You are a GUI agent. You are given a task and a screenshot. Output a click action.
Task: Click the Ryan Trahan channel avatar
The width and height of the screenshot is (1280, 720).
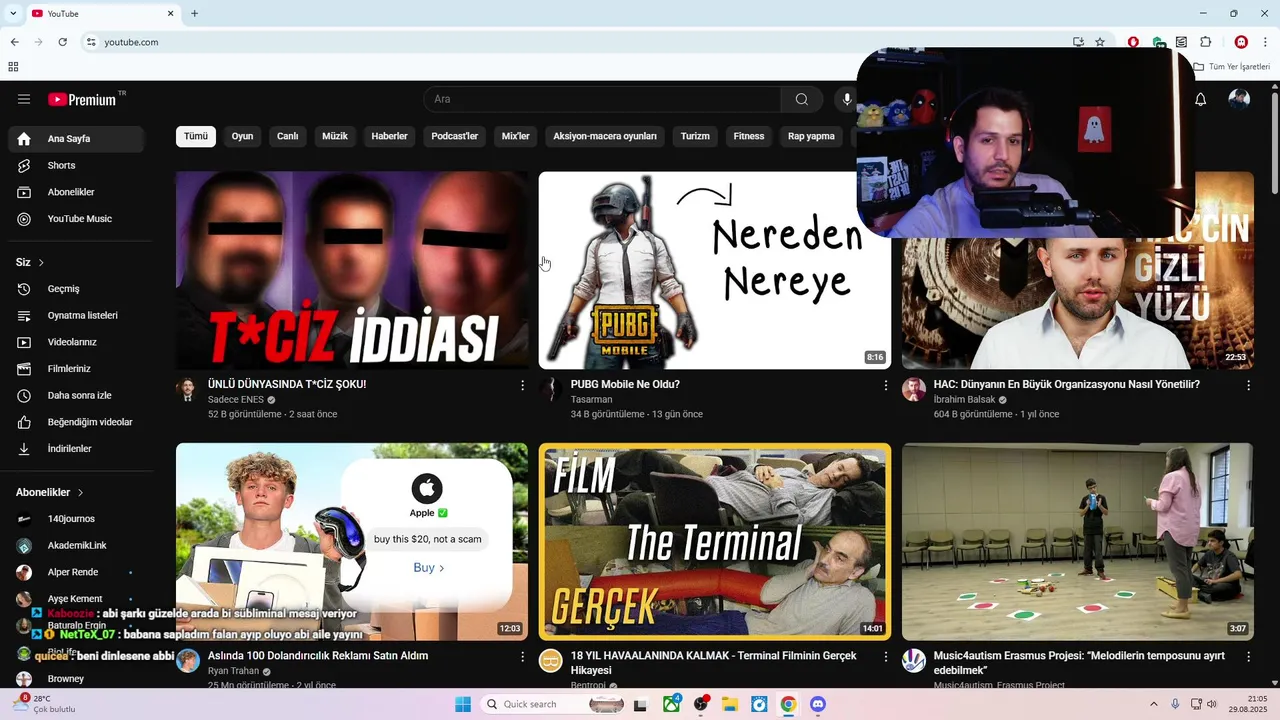[x=188, y=660]
